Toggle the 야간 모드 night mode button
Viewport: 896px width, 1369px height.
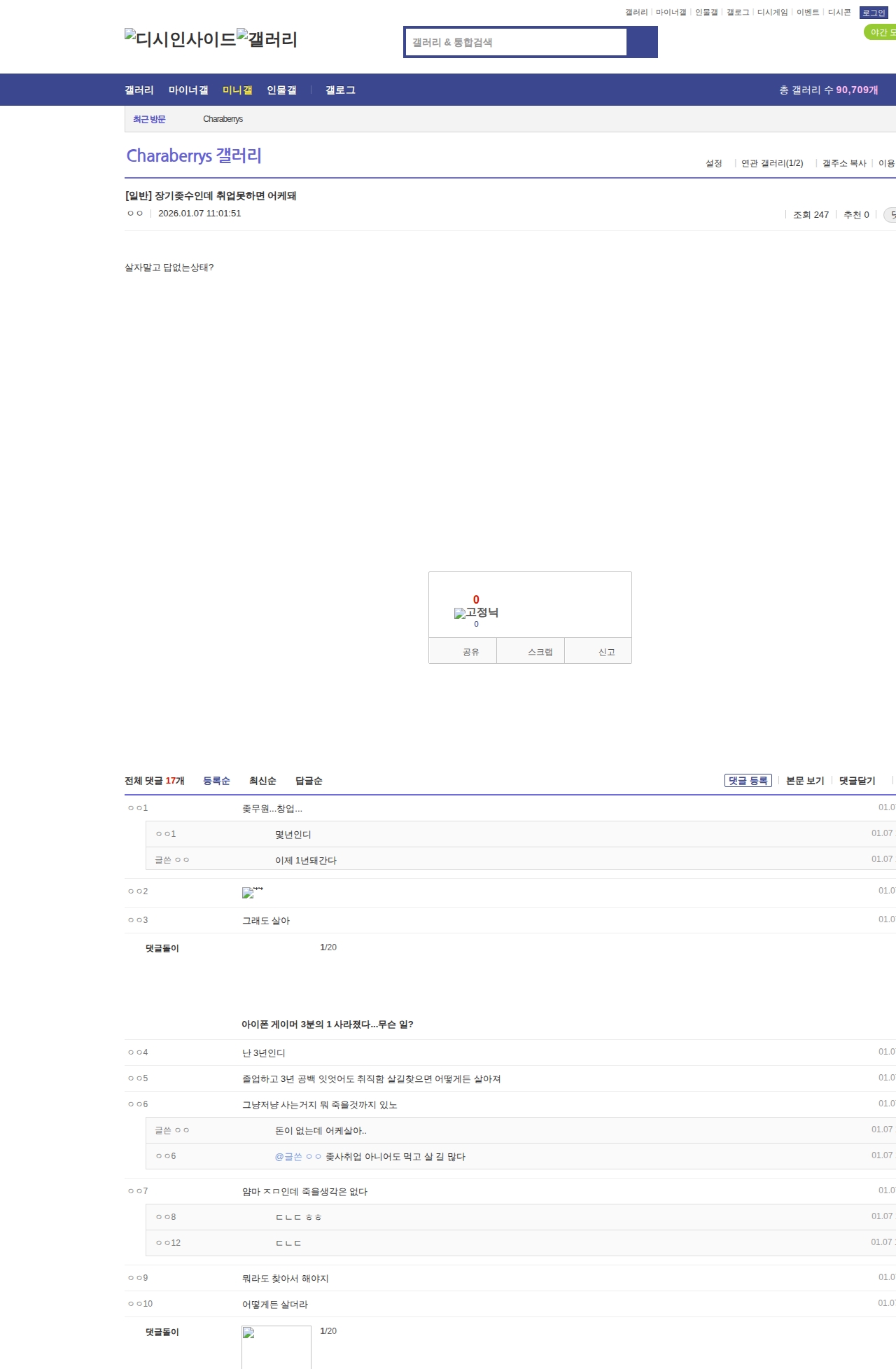click(880, 32)
